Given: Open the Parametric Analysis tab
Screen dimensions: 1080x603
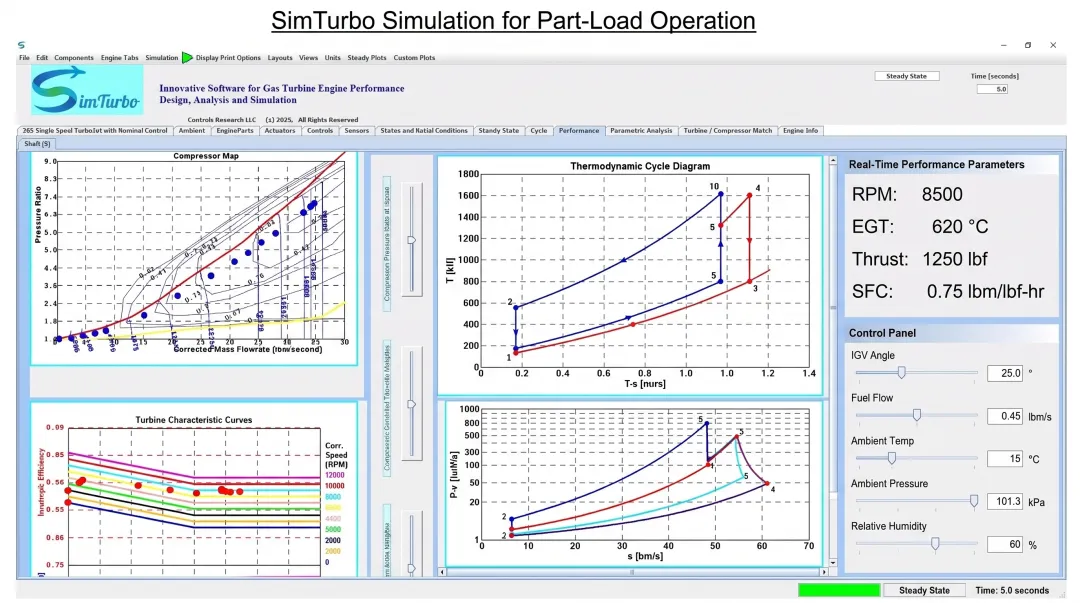Looking at the screenshot, I should [x=641, y=130].
